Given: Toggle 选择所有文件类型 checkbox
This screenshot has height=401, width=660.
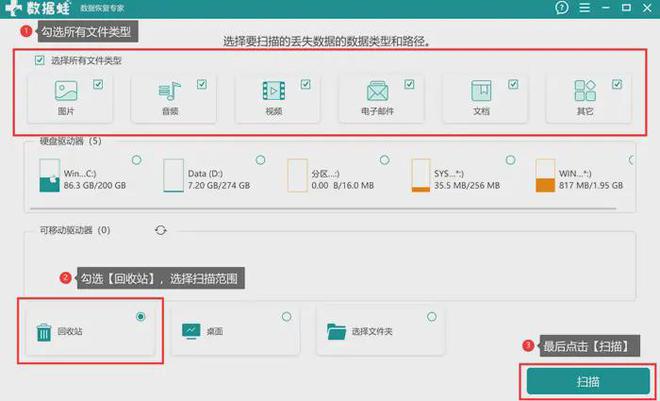Looking at the screenshot, I should pyautogui.click(x=40, y=60).
